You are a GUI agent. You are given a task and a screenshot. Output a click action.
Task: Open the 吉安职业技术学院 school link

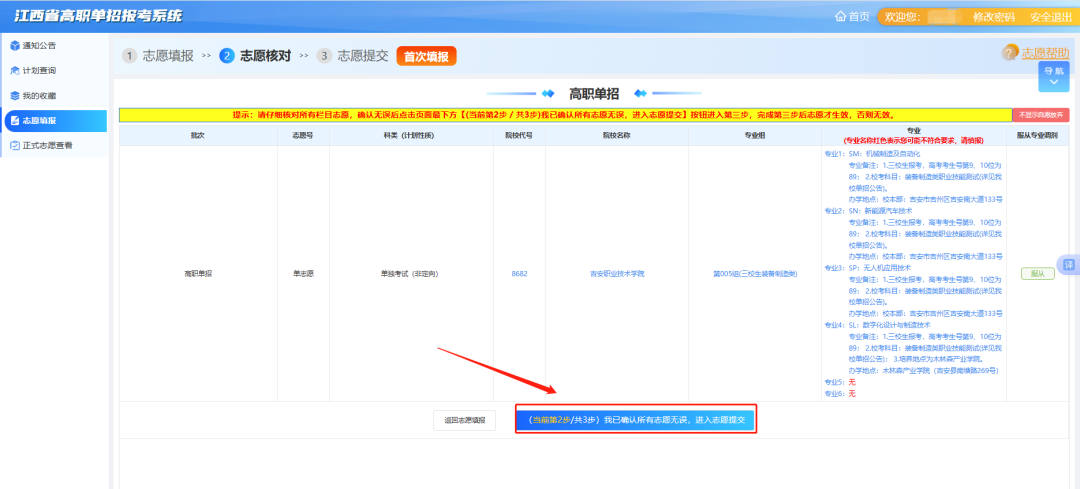click(617, 273)
